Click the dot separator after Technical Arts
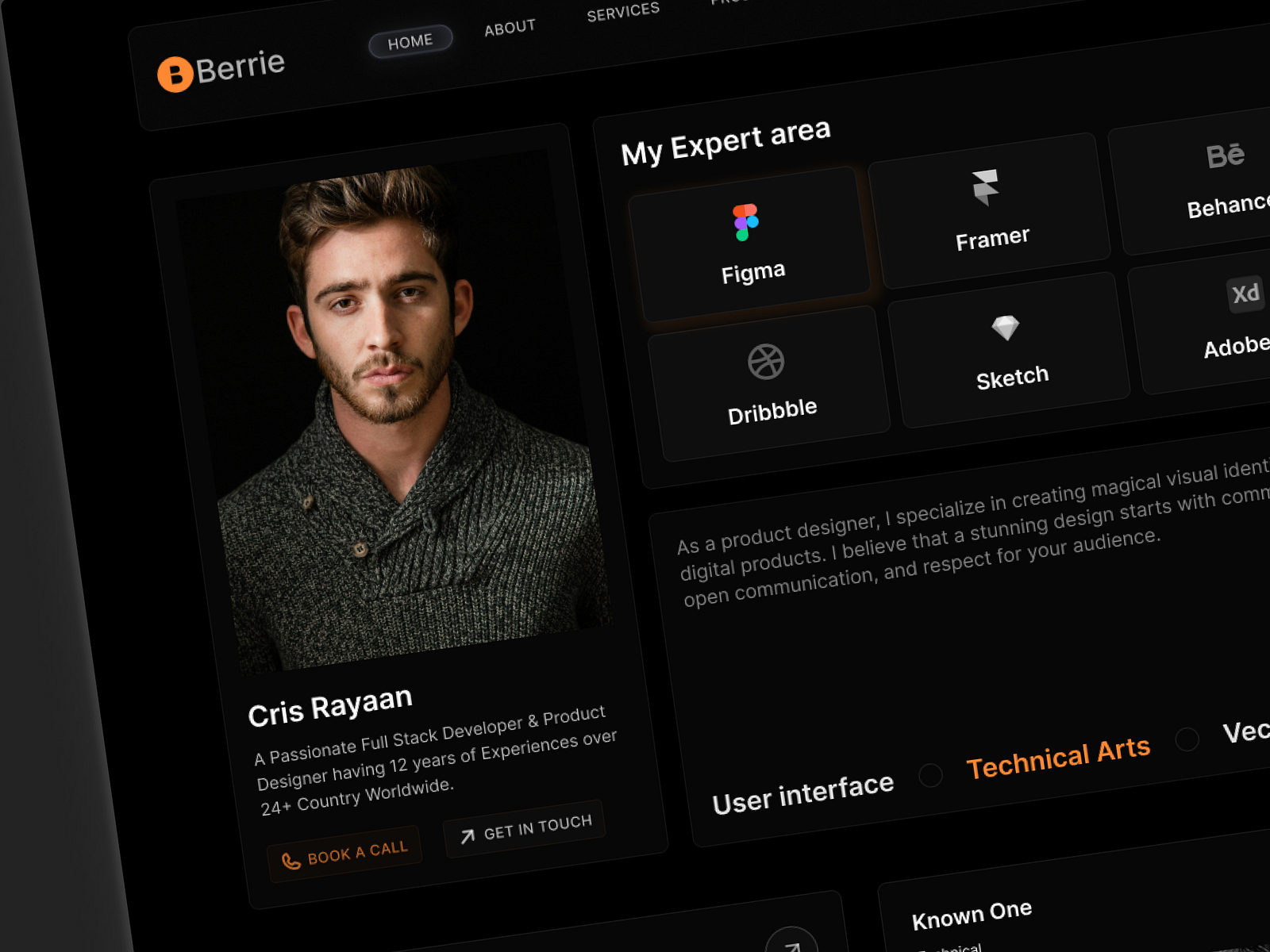 [x=1187, y=739]
